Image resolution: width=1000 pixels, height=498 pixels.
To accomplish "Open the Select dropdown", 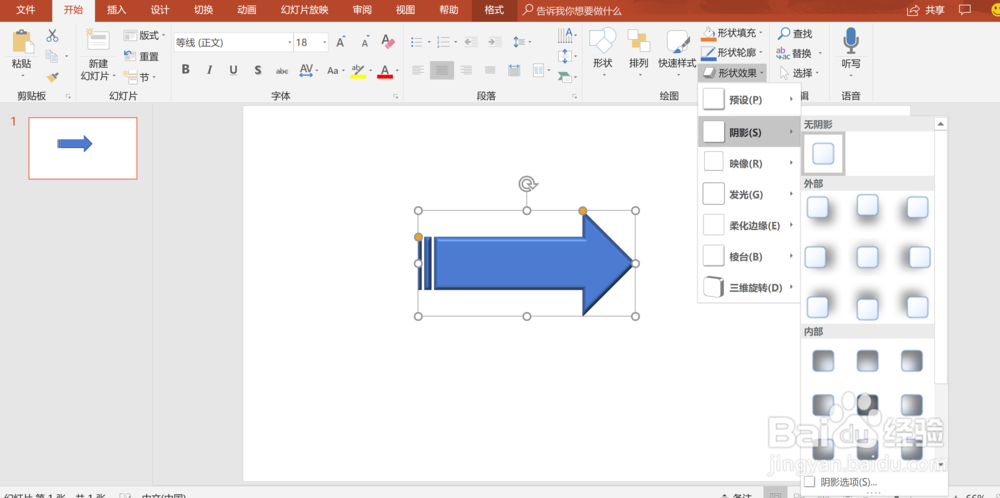I will (x=798, y=73).
